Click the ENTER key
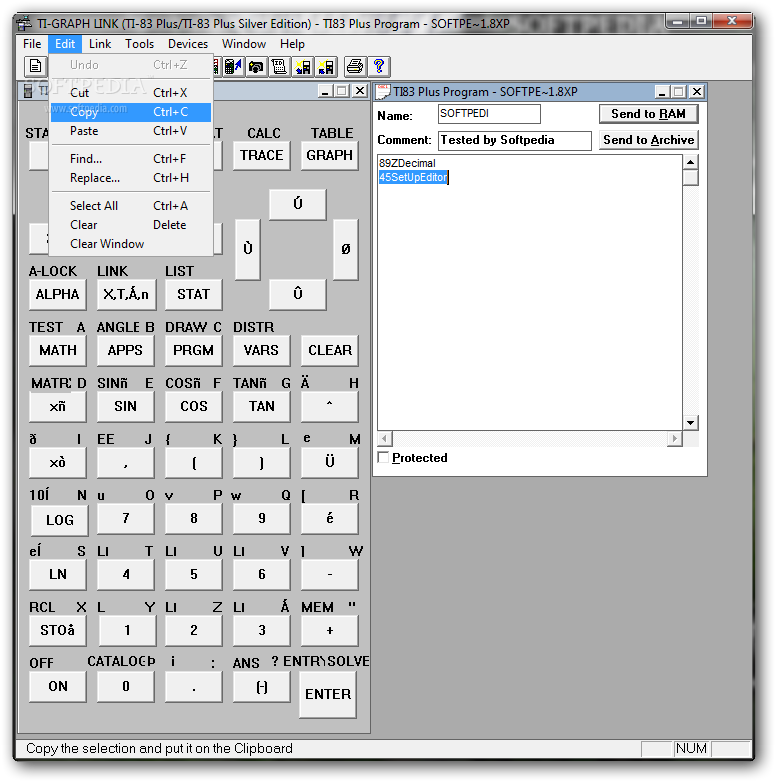 click(328, 695)
